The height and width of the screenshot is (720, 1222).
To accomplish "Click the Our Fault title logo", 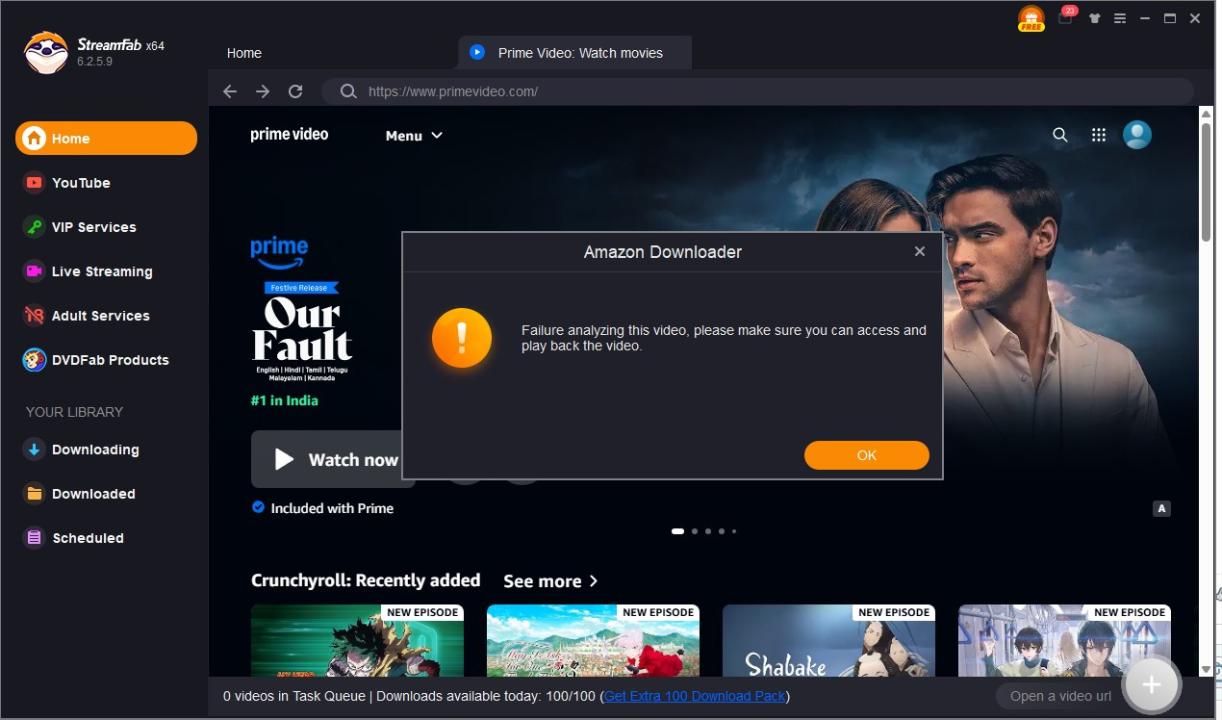I will pos(301,330).
